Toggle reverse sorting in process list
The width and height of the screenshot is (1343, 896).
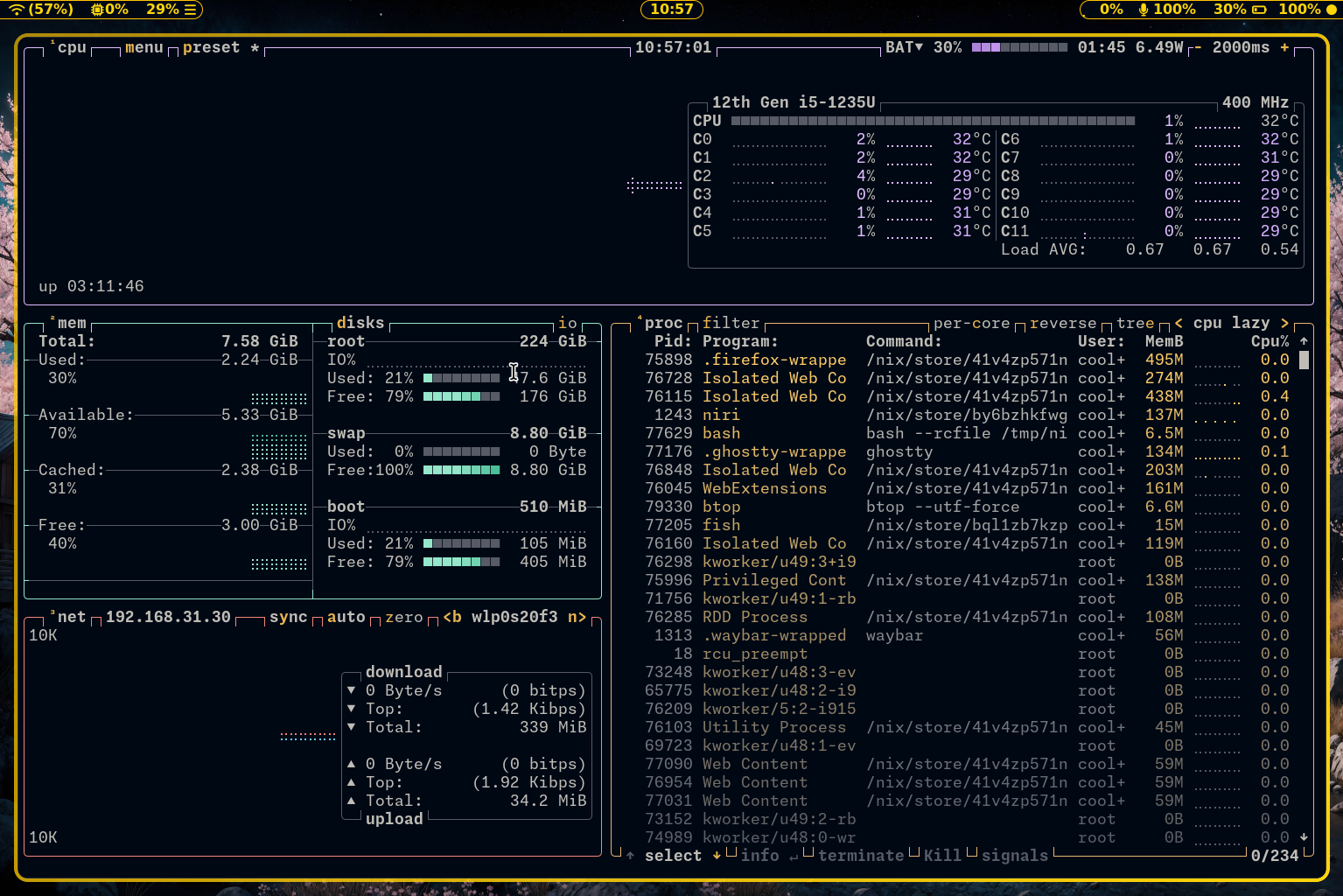1063,323
